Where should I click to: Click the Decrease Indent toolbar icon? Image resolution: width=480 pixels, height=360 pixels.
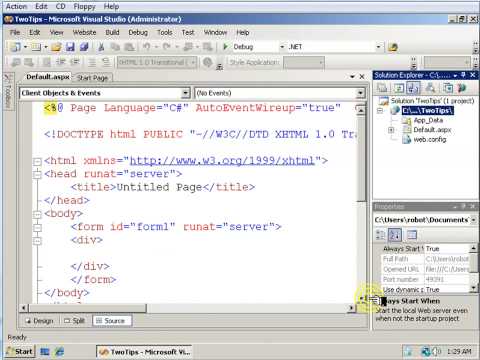tap(60, 62)
